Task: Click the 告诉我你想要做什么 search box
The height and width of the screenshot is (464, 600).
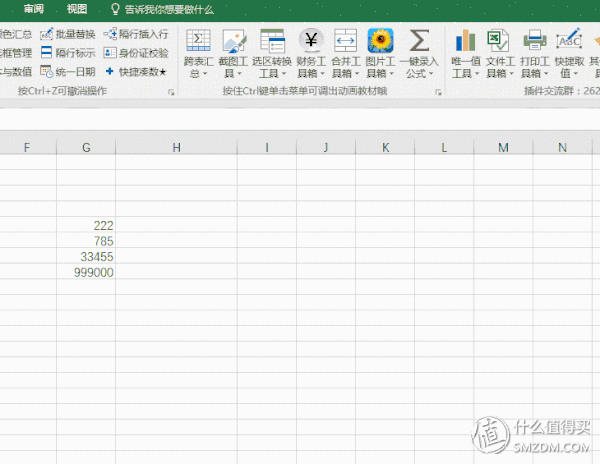Action: tap(168, 9)
